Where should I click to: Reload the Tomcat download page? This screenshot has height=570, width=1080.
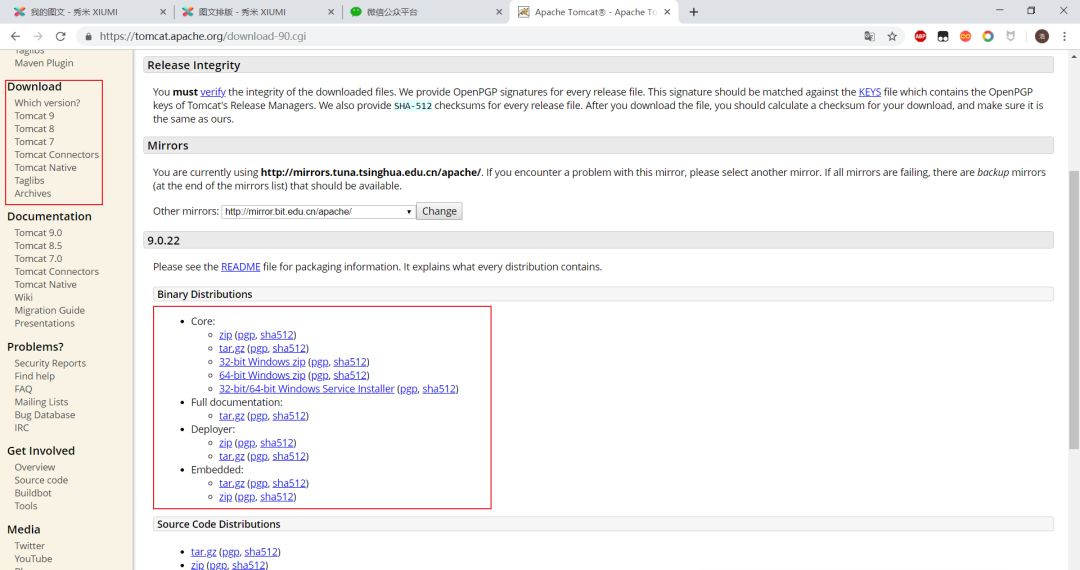(61, 36)
